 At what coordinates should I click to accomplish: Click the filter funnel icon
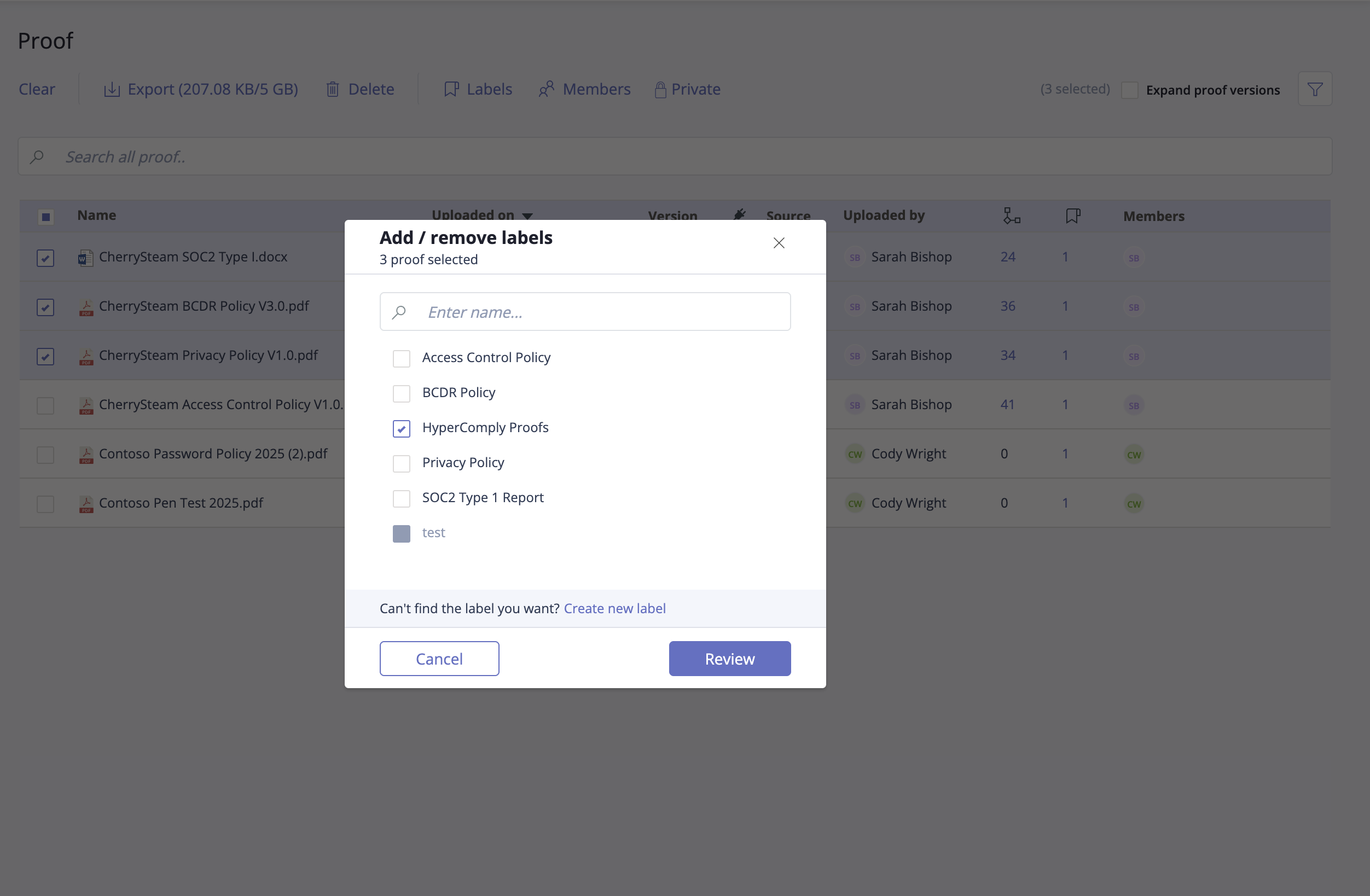coord(1315,89)
